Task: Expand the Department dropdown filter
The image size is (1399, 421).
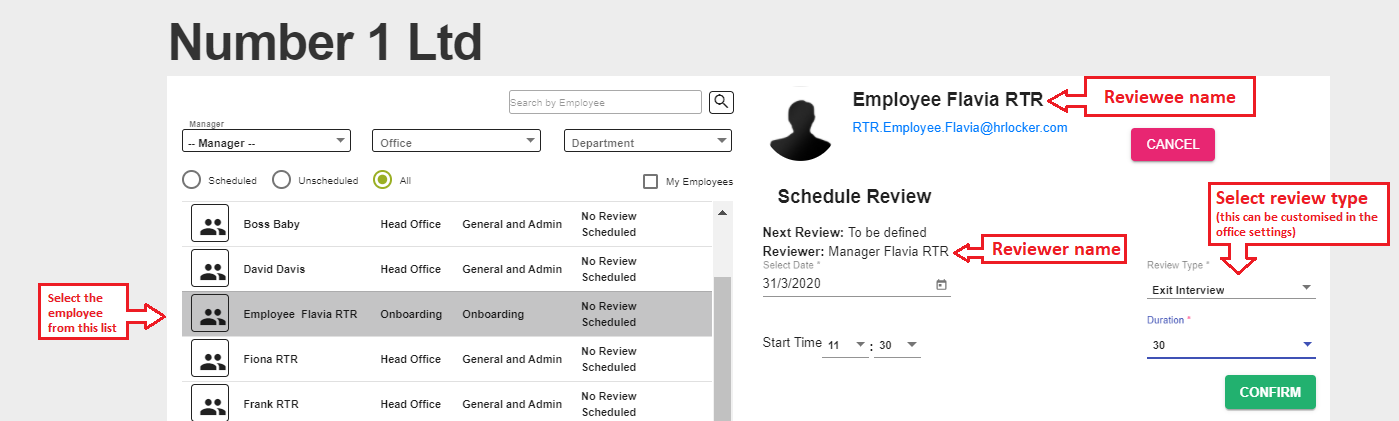Action: (x=648, y=142)
